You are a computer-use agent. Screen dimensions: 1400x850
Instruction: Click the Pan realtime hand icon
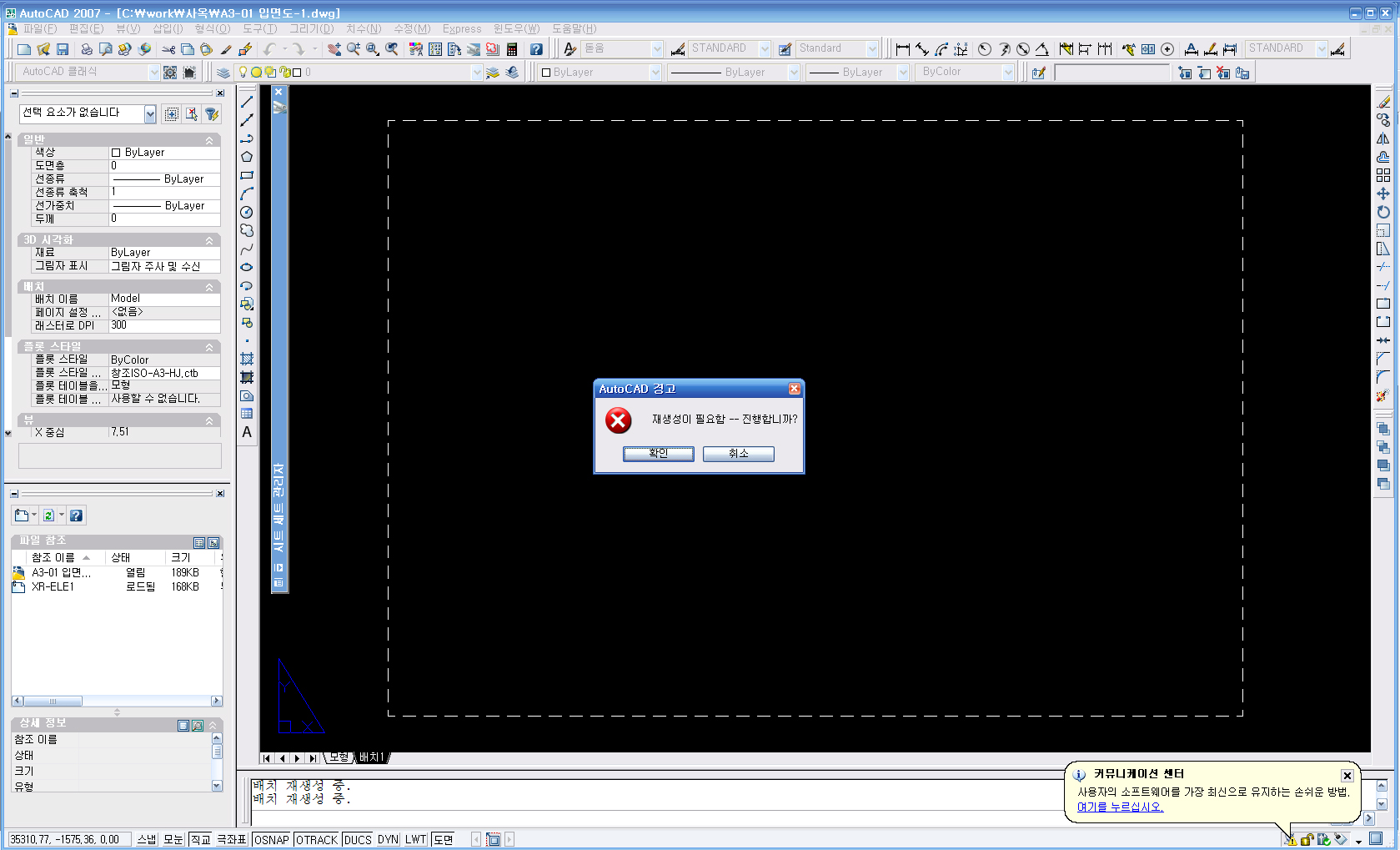point(334,49)
